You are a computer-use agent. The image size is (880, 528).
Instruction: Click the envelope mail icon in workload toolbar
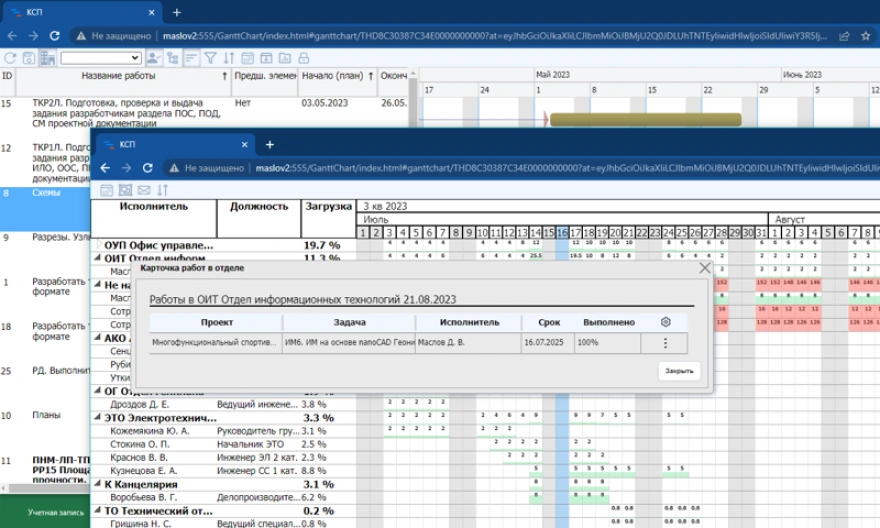[x=143, y=190]
